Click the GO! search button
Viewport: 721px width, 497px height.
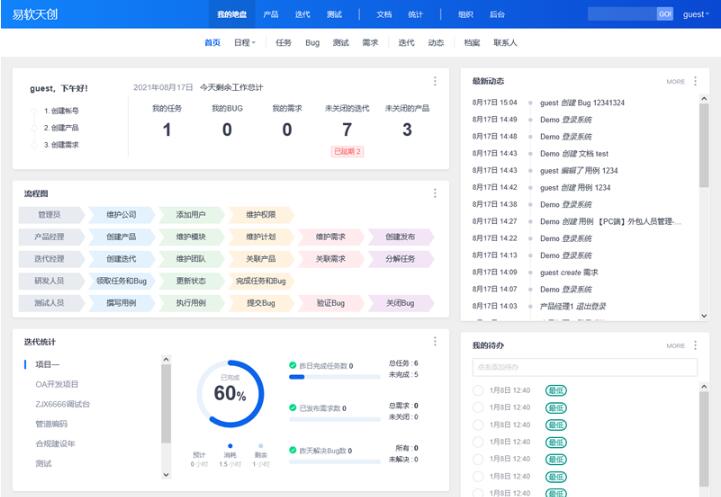pos(664,14)
